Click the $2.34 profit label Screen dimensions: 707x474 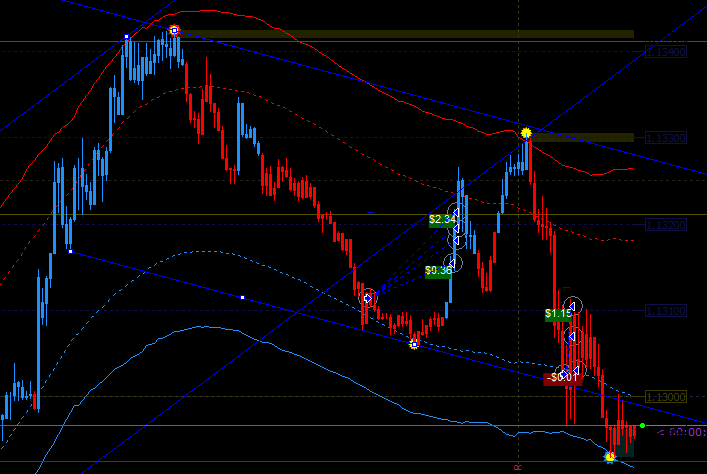coord(442,220)
